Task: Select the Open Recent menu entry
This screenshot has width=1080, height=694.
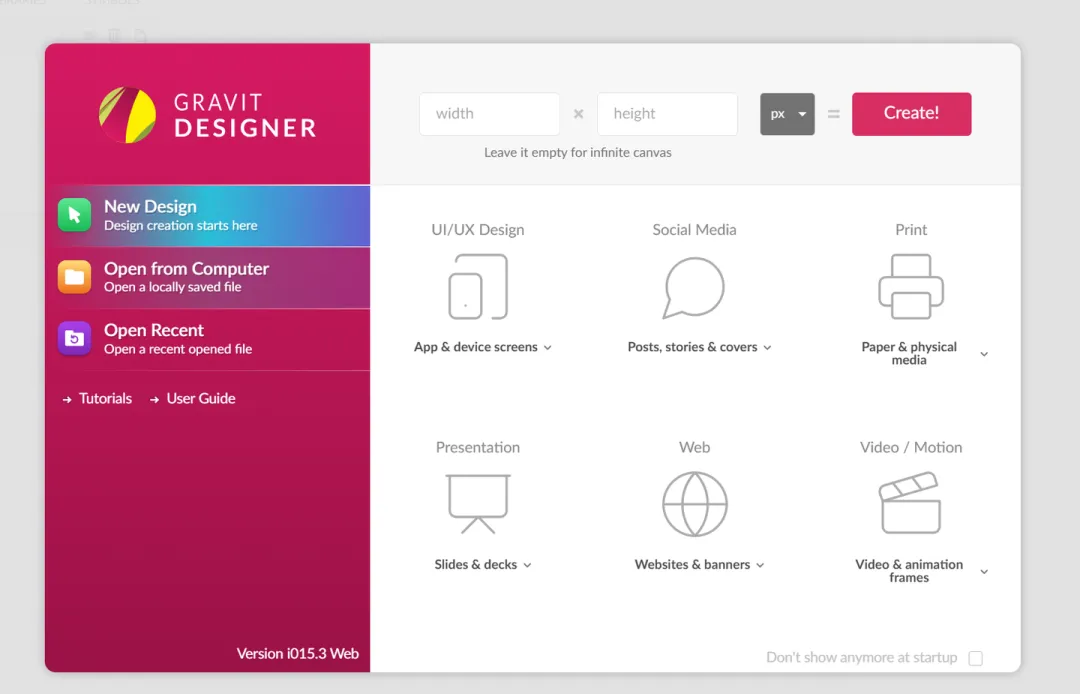Action: coord(208,339)
